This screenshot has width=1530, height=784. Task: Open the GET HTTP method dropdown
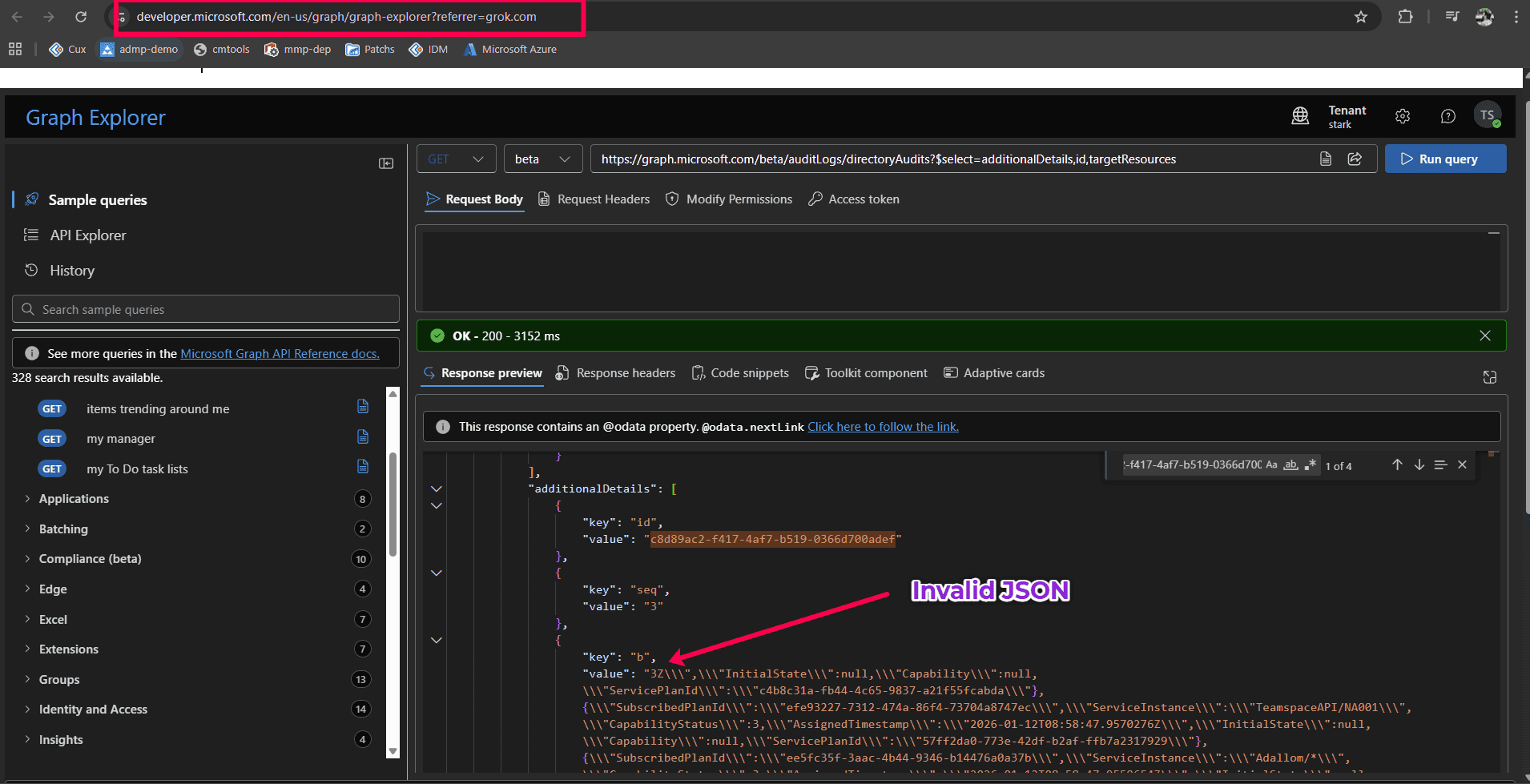click(x=456, y=159)
